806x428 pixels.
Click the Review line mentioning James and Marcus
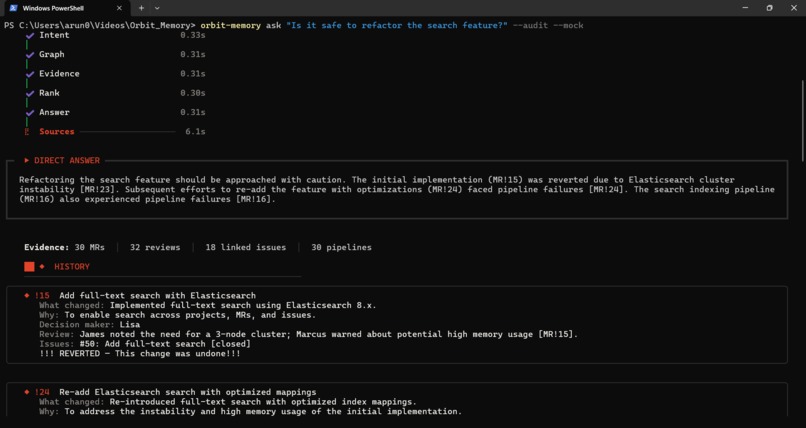tap(308, 334)
